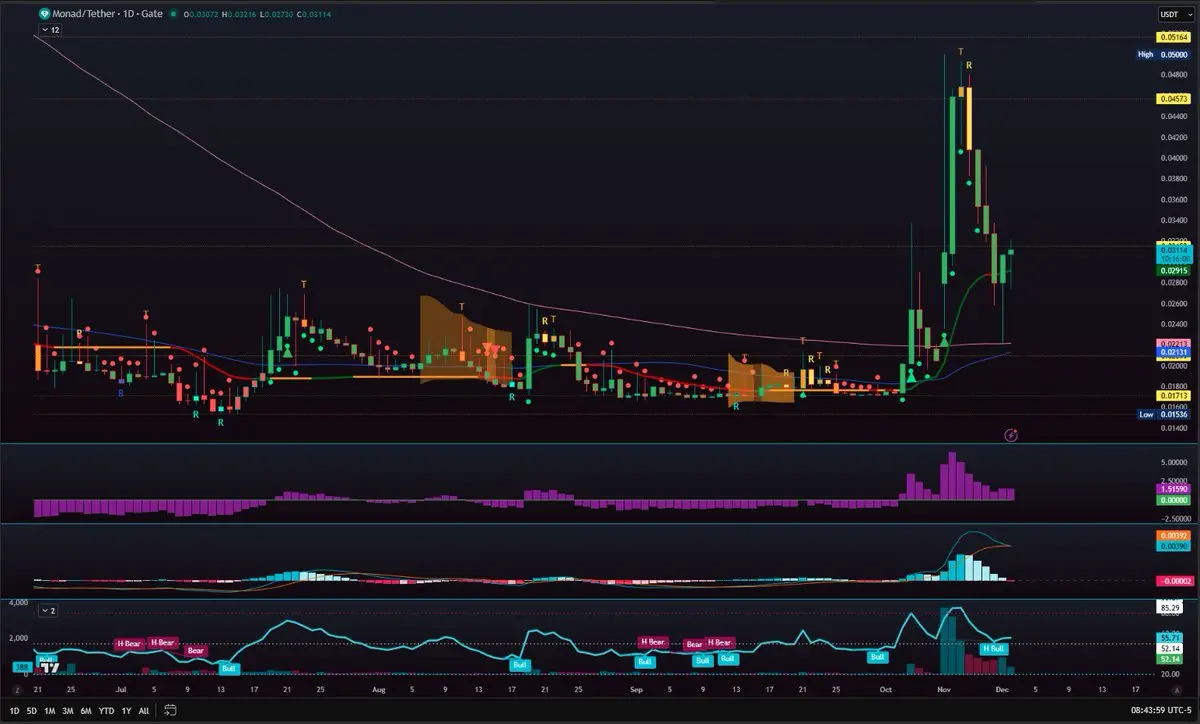
Task: Click the Monad/Tether · 1D · Gate title
Action: (x=107, y=15)
